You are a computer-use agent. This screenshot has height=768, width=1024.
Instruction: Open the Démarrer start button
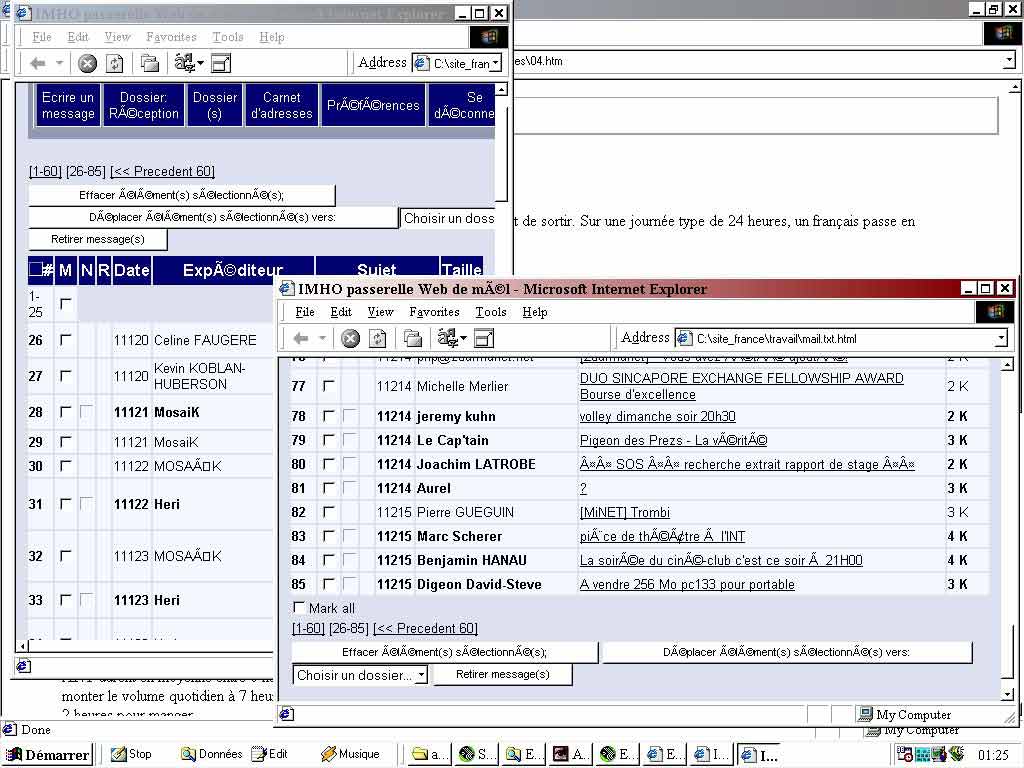point(47,754)
